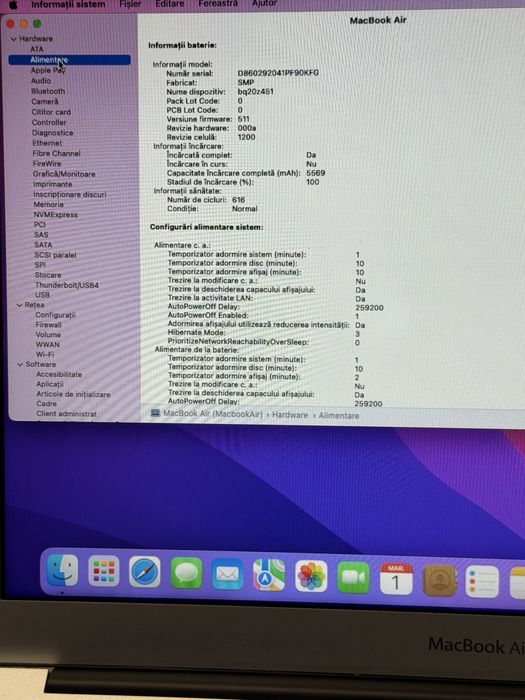Select USB in the sidebar
This screenshot has width=525, height=700.
(x=42, y=295)
